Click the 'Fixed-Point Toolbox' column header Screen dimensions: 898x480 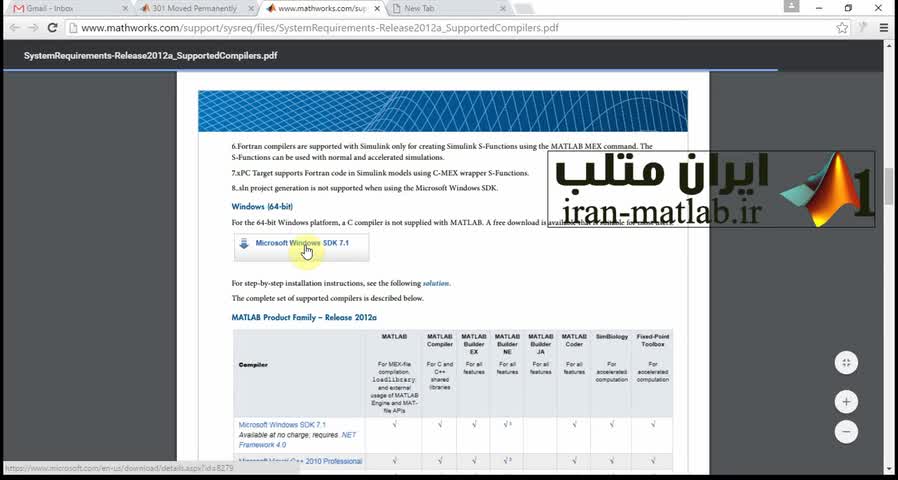coord(653,340)
